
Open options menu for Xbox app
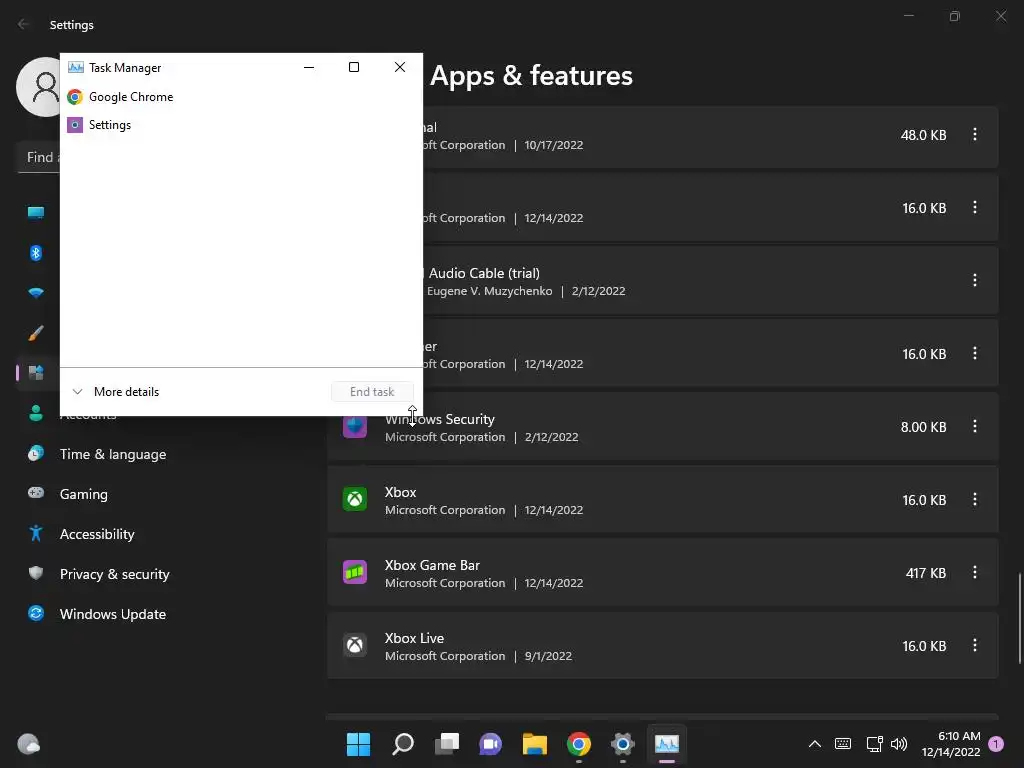974,500
